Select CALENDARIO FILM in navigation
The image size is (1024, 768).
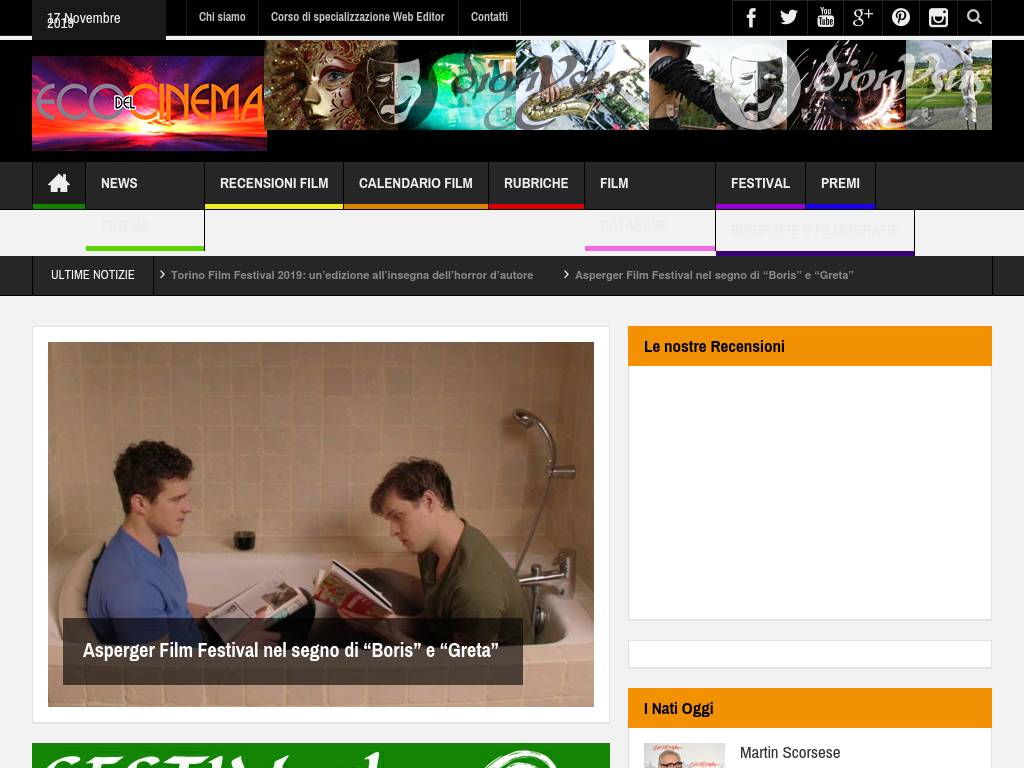point(416,184)
